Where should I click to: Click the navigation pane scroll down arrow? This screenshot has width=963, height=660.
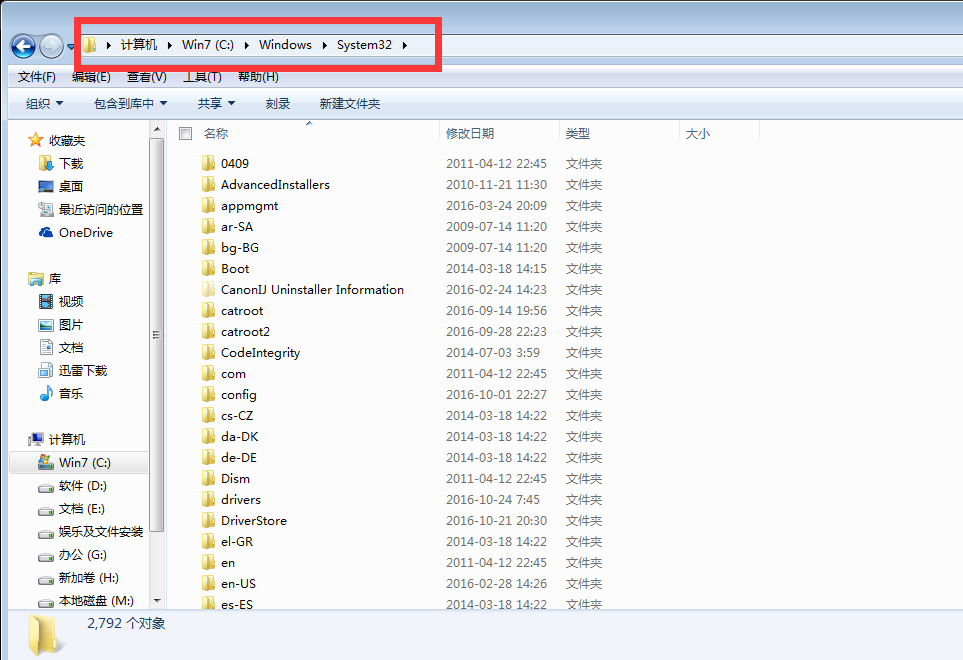(157, 601)
